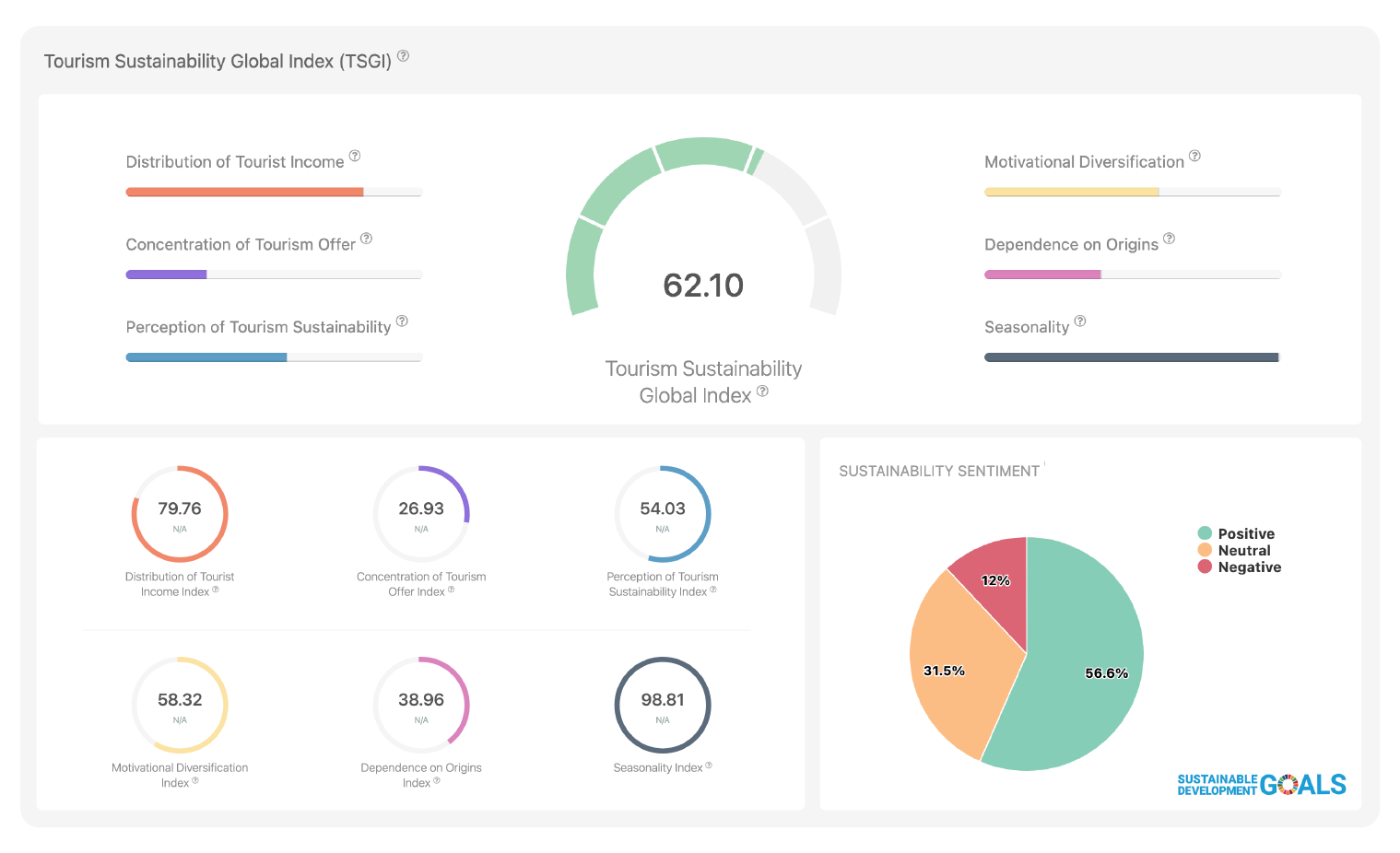Click dark Seasonality progress bar
Viewport: 1400px width, 853px height.
(x=1133, y=357)
